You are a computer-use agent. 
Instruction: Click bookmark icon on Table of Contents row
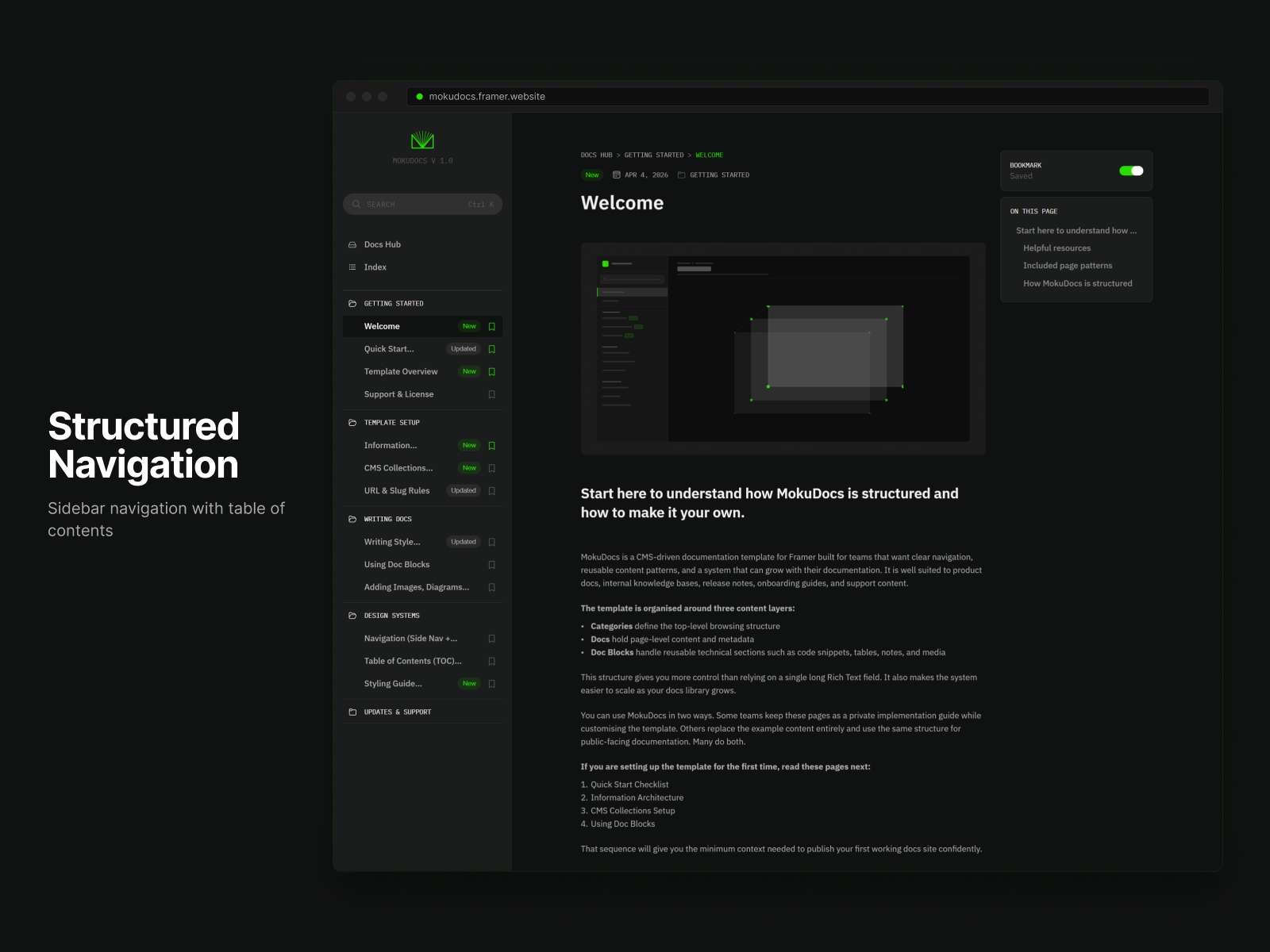pos(491,661)
